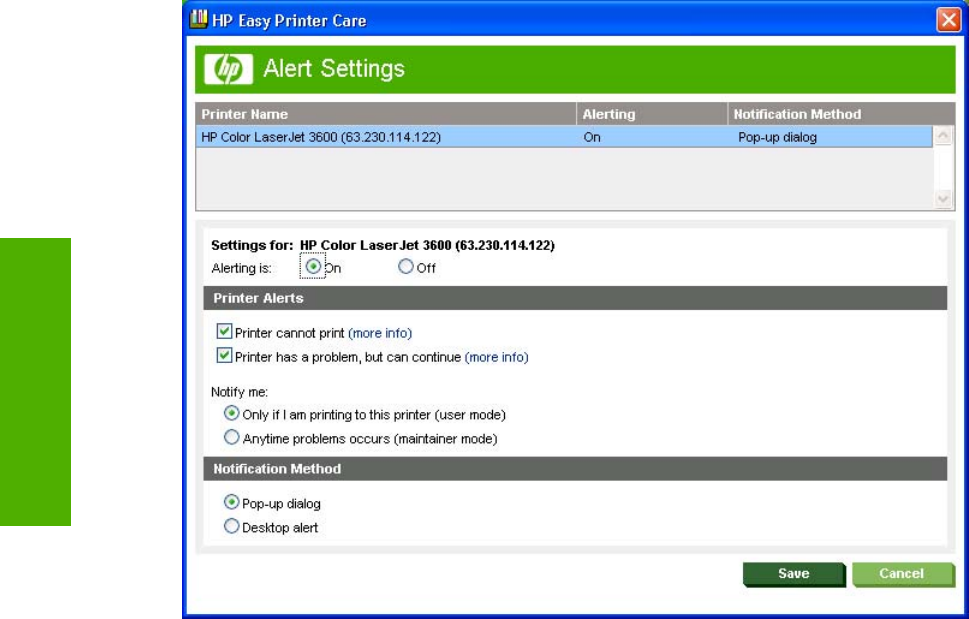Select Anytime problems occurs (maintainer mode)
The image size is (969, 619).
point(231,437)
